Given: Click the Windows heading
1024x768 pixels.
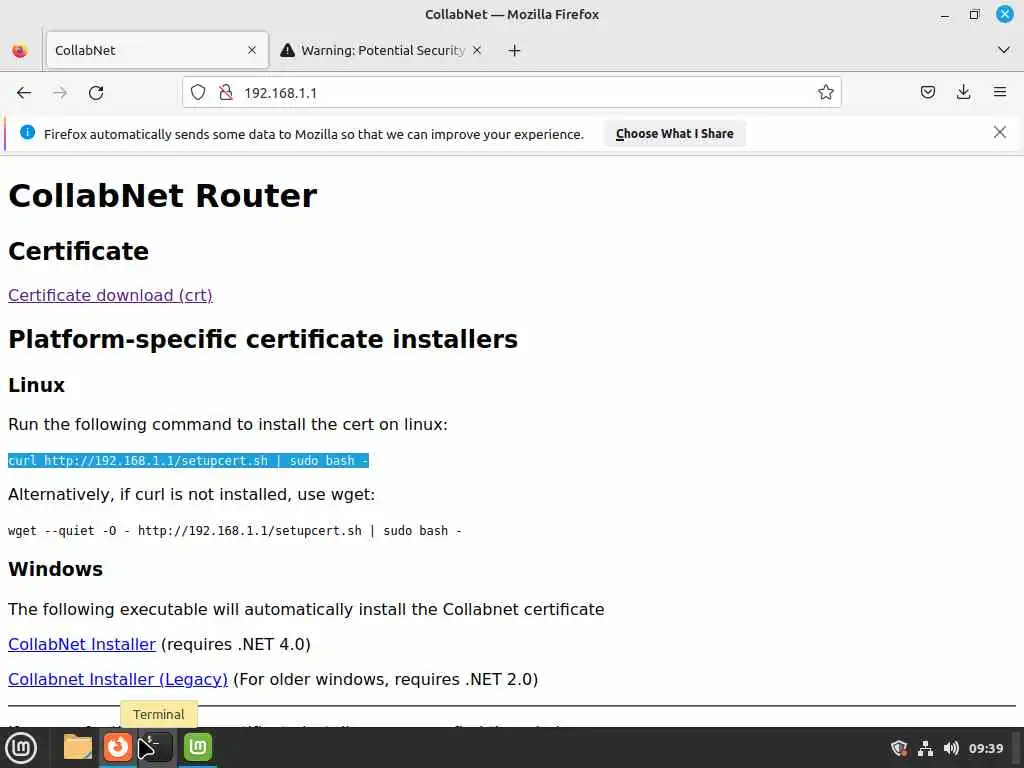Looking at the screenshot, I should 56,569.
